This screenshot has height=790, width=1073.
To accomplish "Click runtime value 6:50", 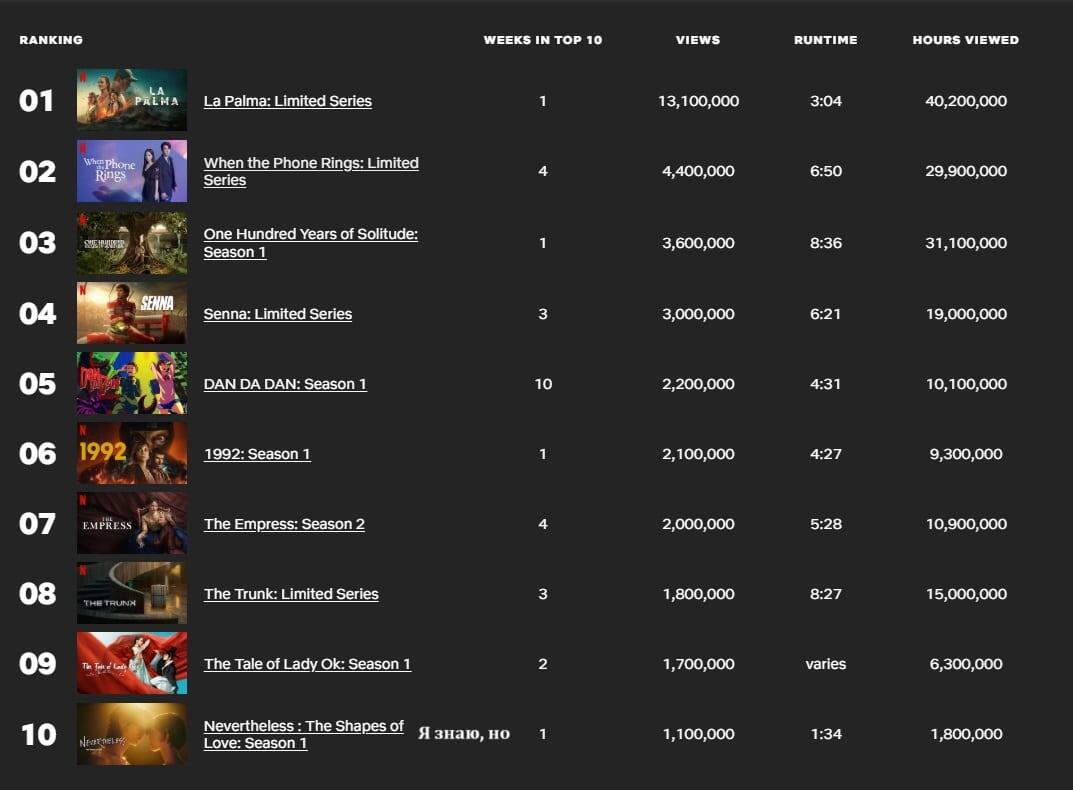I will 825,171.
